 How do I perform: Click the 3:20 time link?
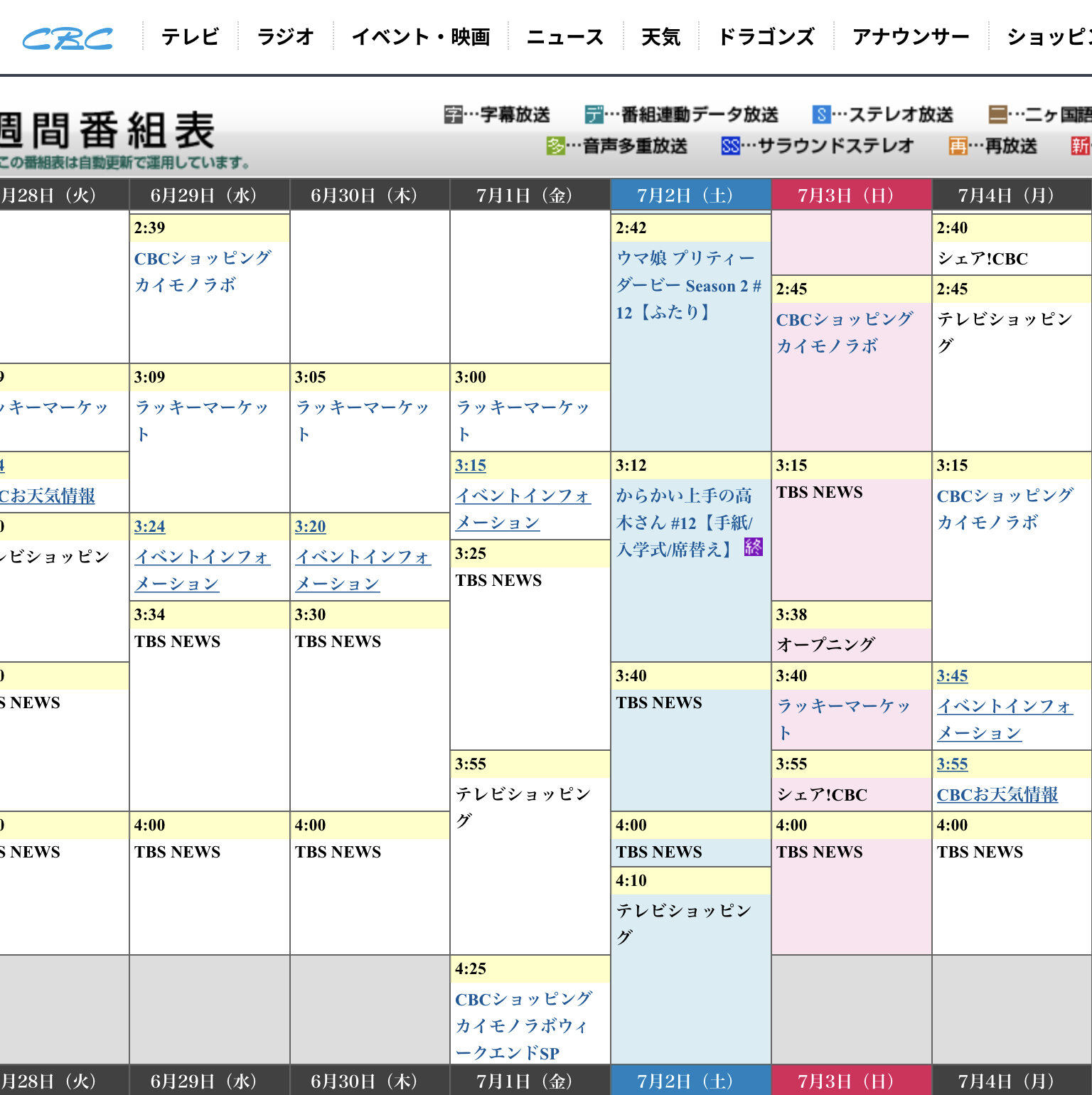pyautogui.click(x=311, y=527)
